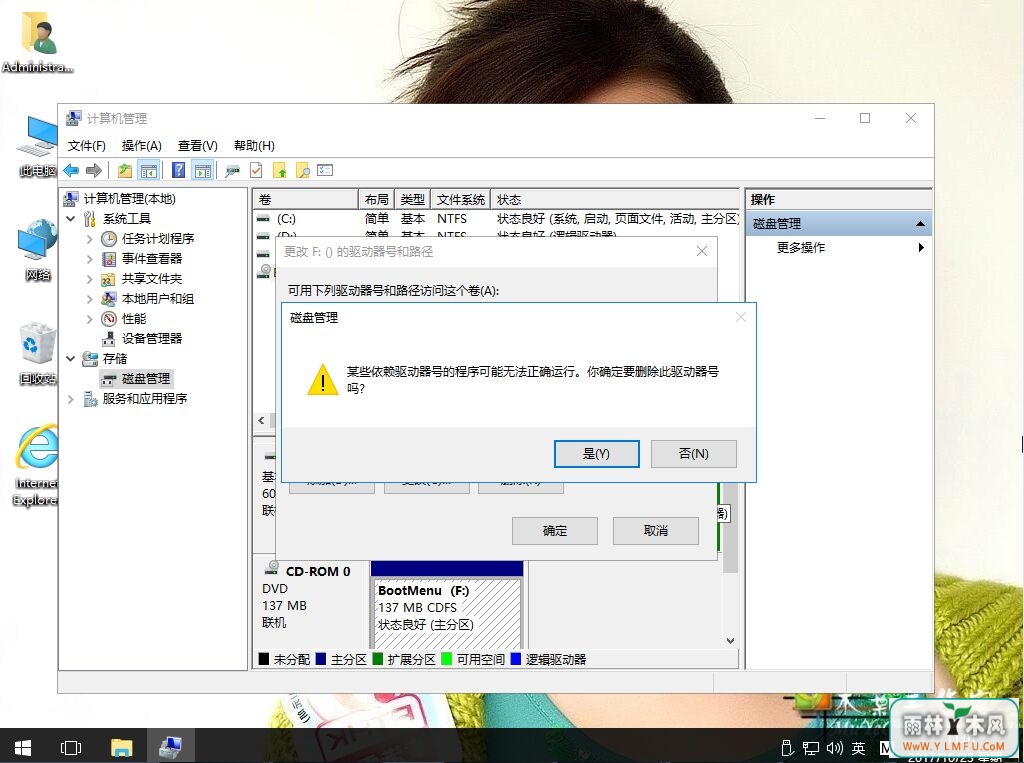Open the 操作(A) menu
1024x763 pixels.
(141, 146)
